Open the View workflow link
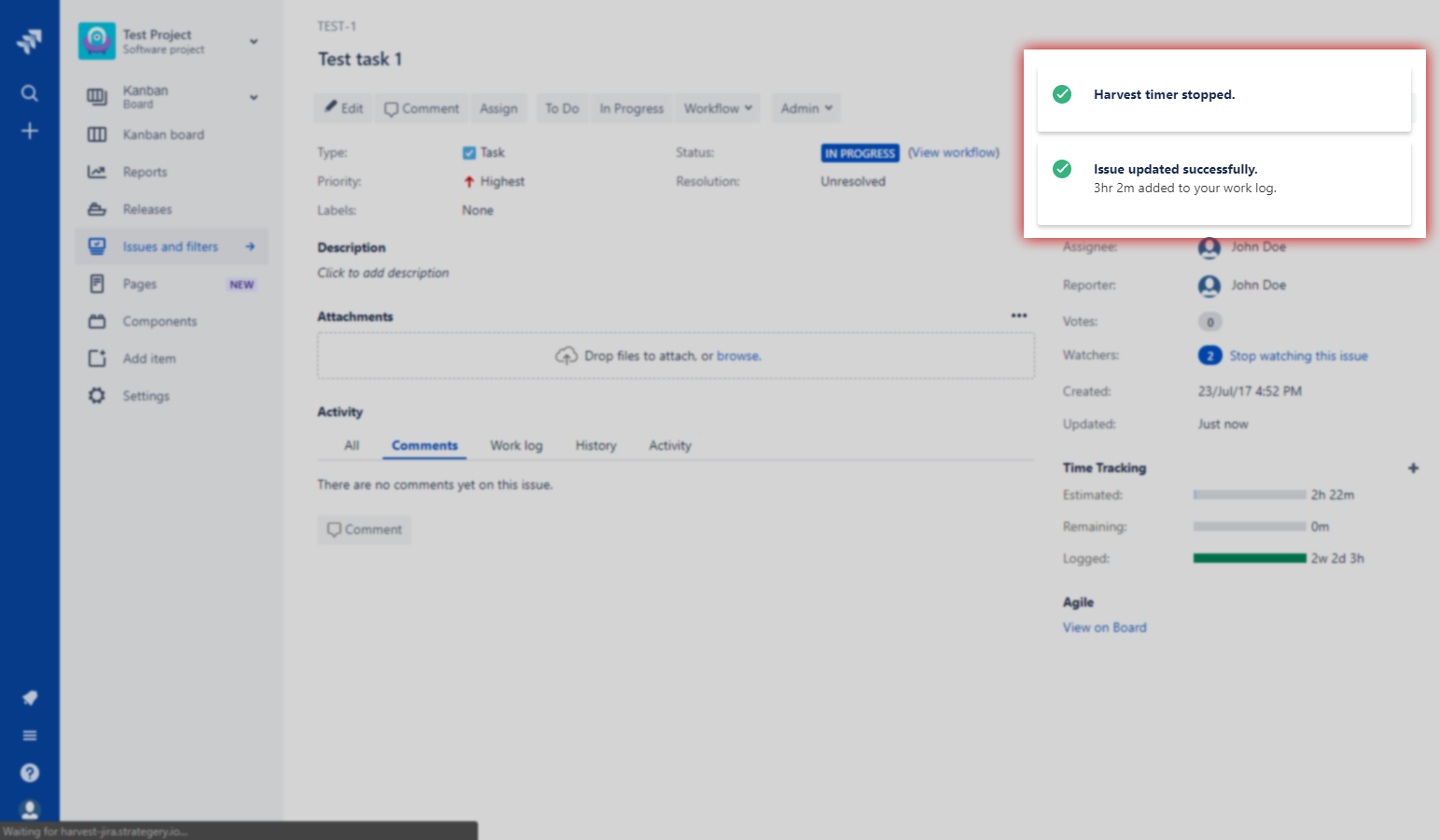 (x=953, y=152)
